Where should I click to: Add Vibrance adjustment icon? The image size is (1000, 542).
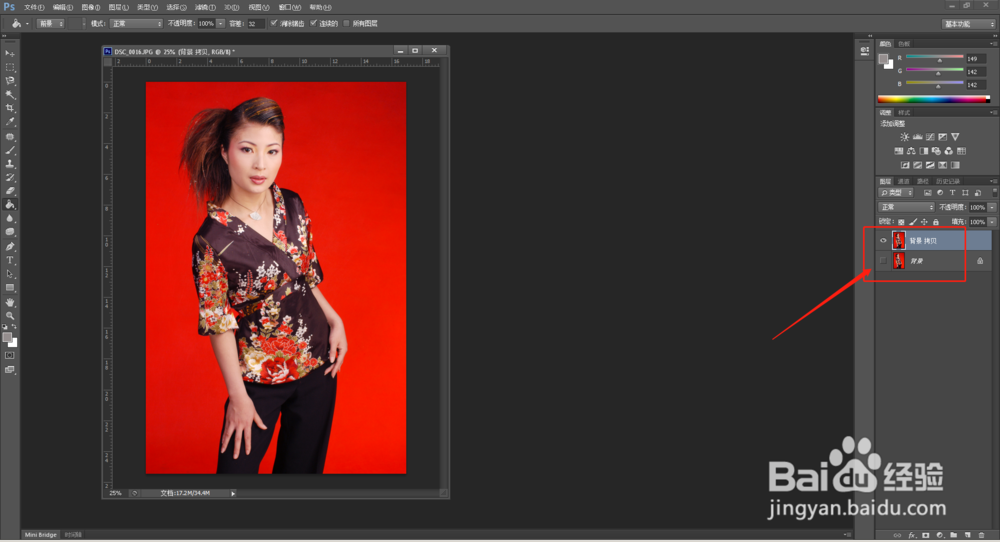pyautogui.click(x=955, y=137)
